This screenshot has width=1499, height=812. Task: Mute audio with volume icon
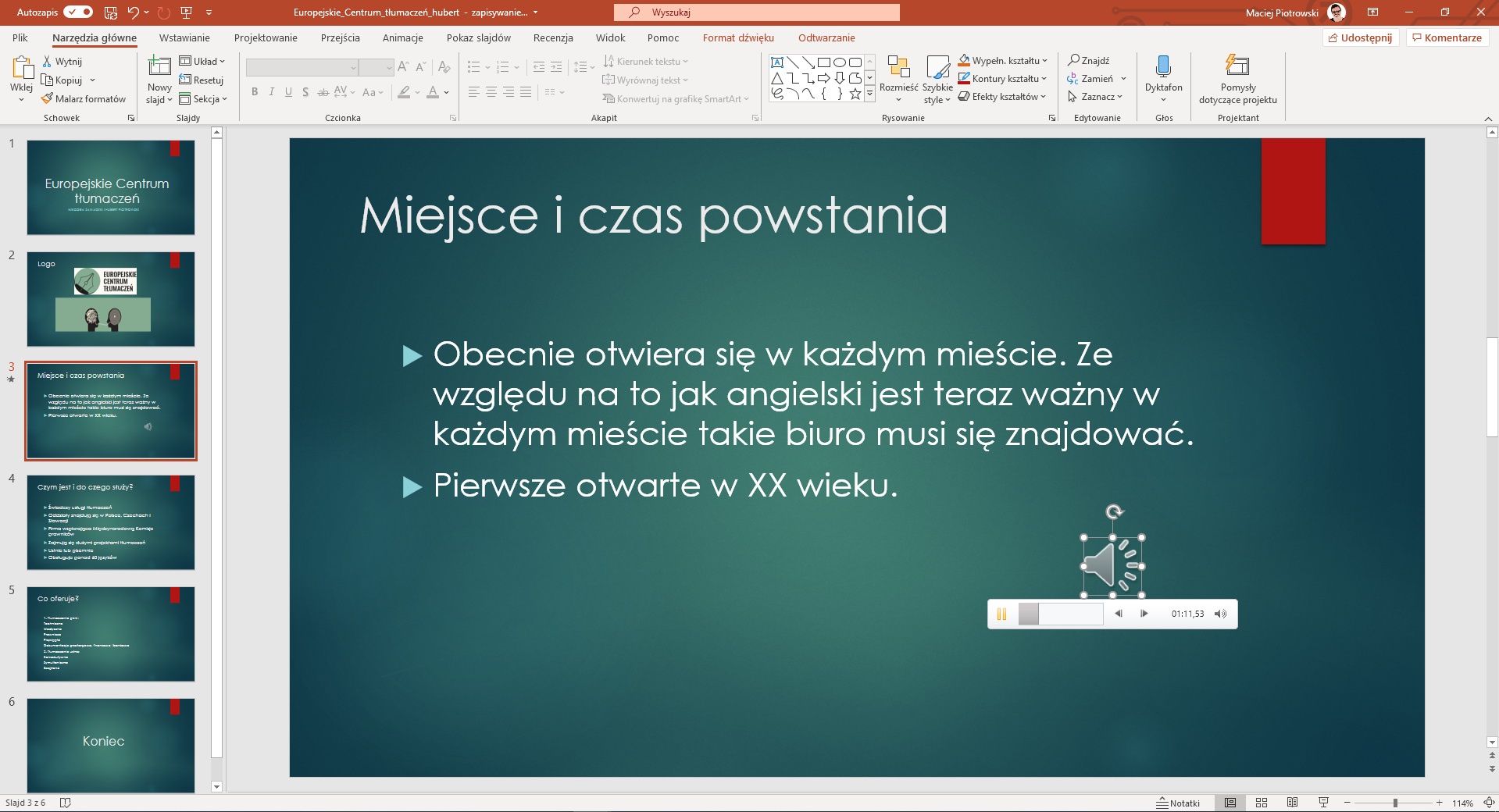click(x=1220, y=614)
